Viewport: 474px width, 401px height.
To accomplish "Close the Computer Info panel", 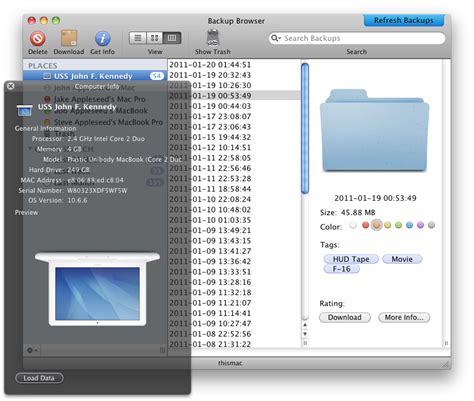I will 11,86.
